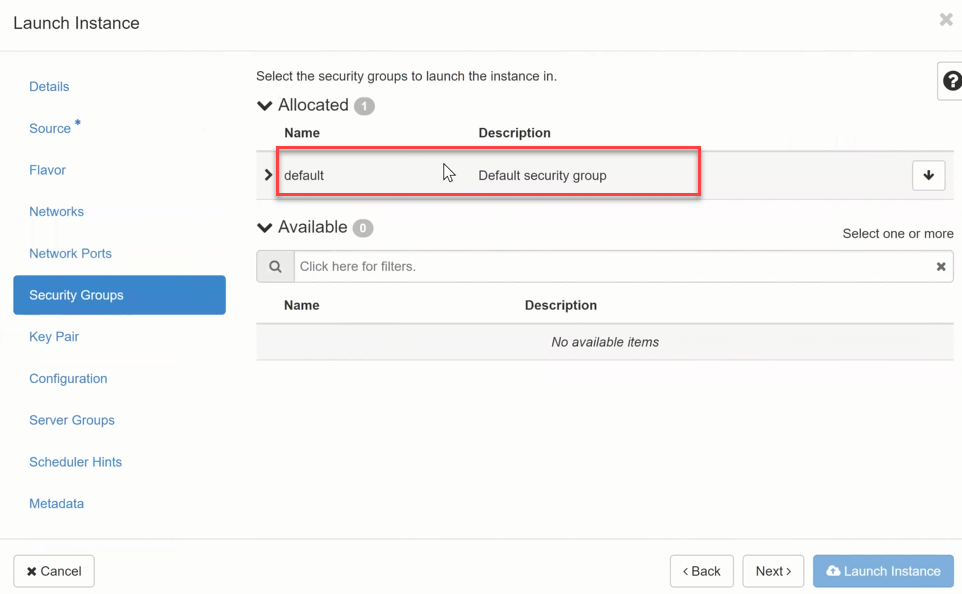The width and height of the screenshot is (962, 594).
Task: Click the Back button
Action: [701, 571]
